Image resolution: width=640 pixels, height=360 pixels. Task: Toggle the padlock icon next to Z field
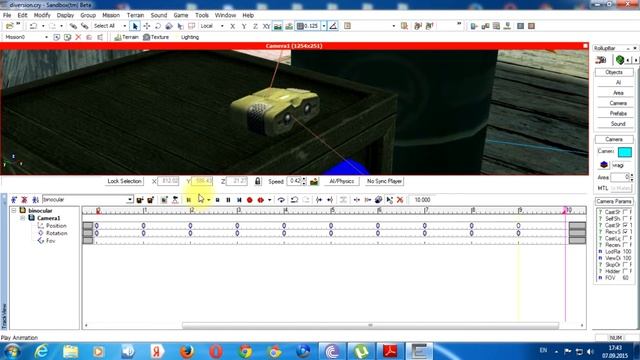click(x=258, y=181)
